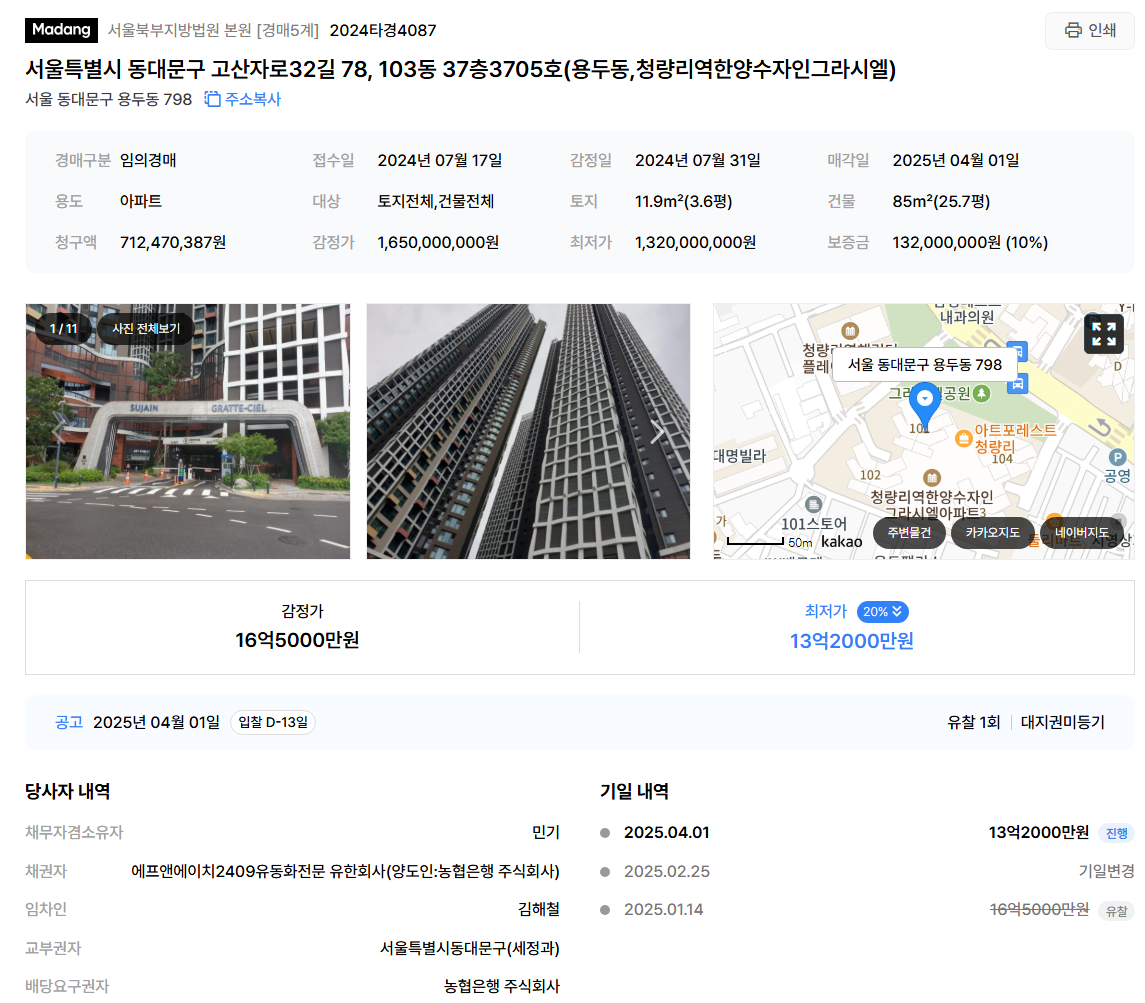Open the high-rise tower photo
The image size is (1145, 1003).
pyautogui.click(x=528, y=431)
